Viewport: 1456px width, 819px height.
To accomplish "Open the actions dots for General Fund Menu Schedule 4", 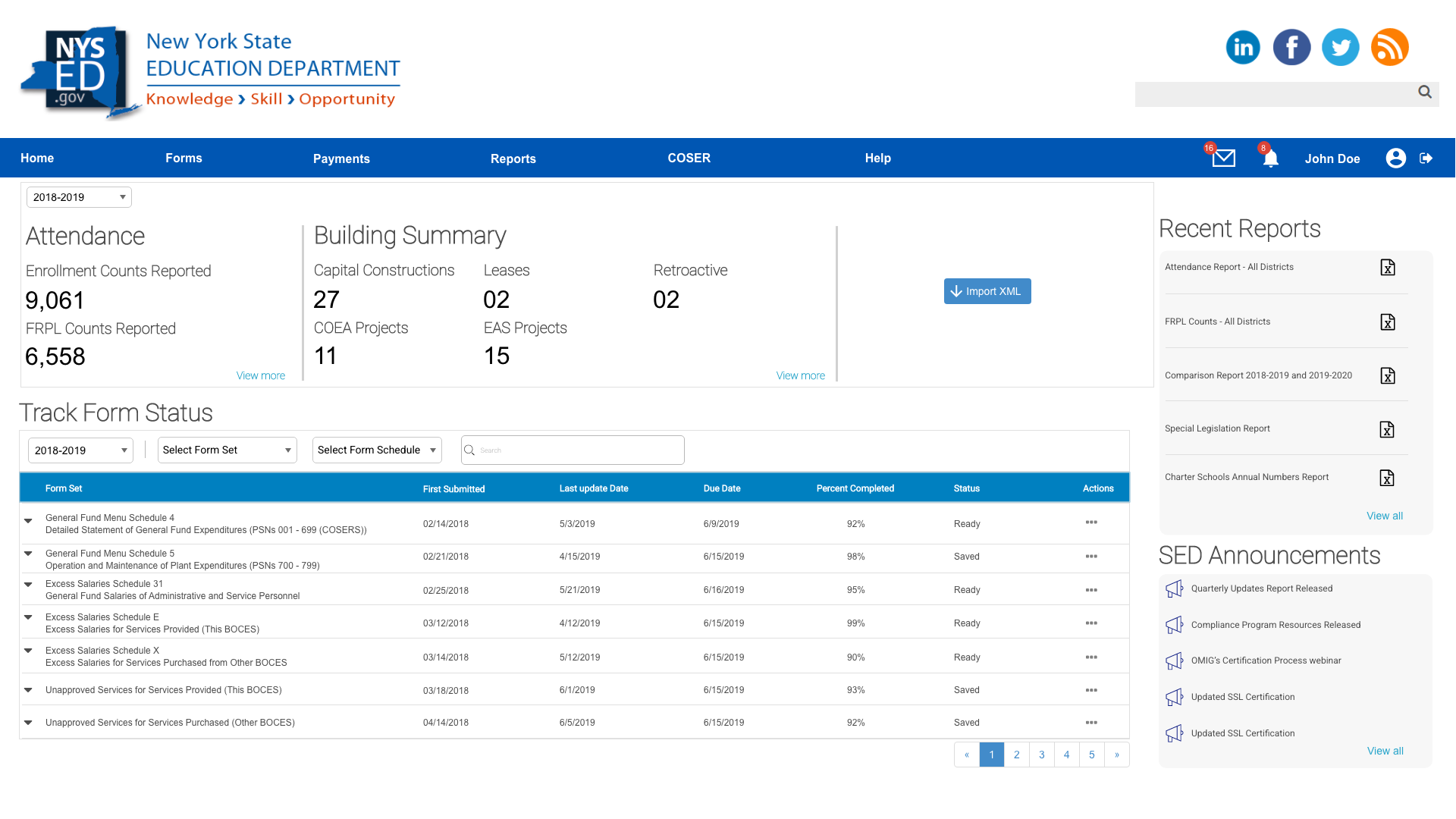I will coord(1091,522).
